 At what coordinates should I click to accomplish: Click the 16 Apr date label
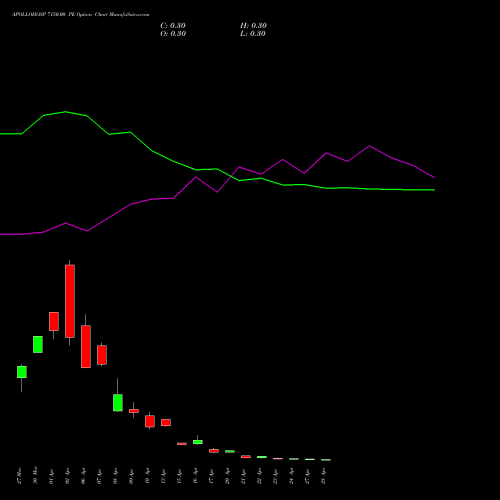coord(195,476)
